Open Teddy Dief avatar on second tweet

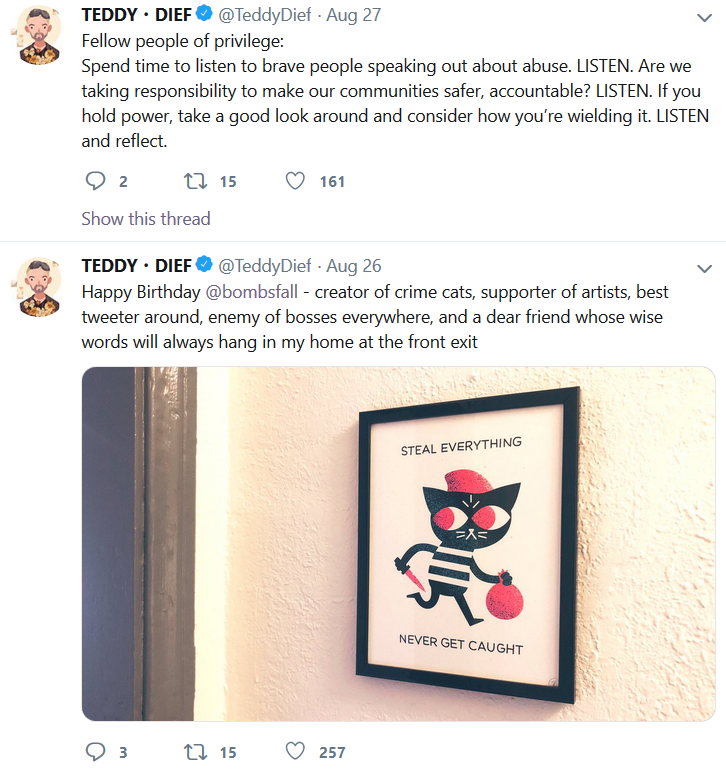(x=39, y=287)
